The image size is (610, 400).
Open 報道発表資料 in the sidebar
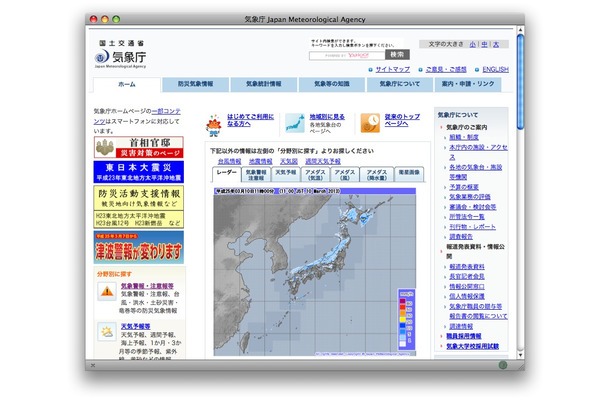pos(467,267)
